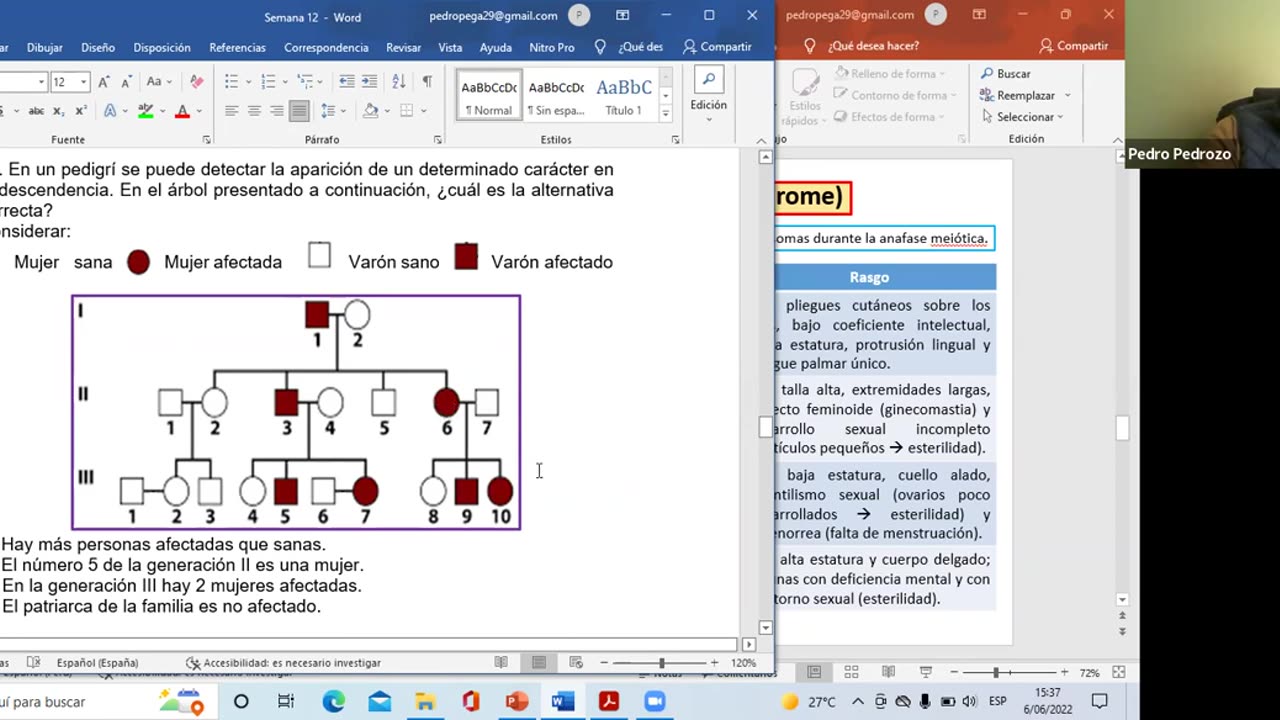
Task: Select Sin espaciado style
Action: coord(556,97)
